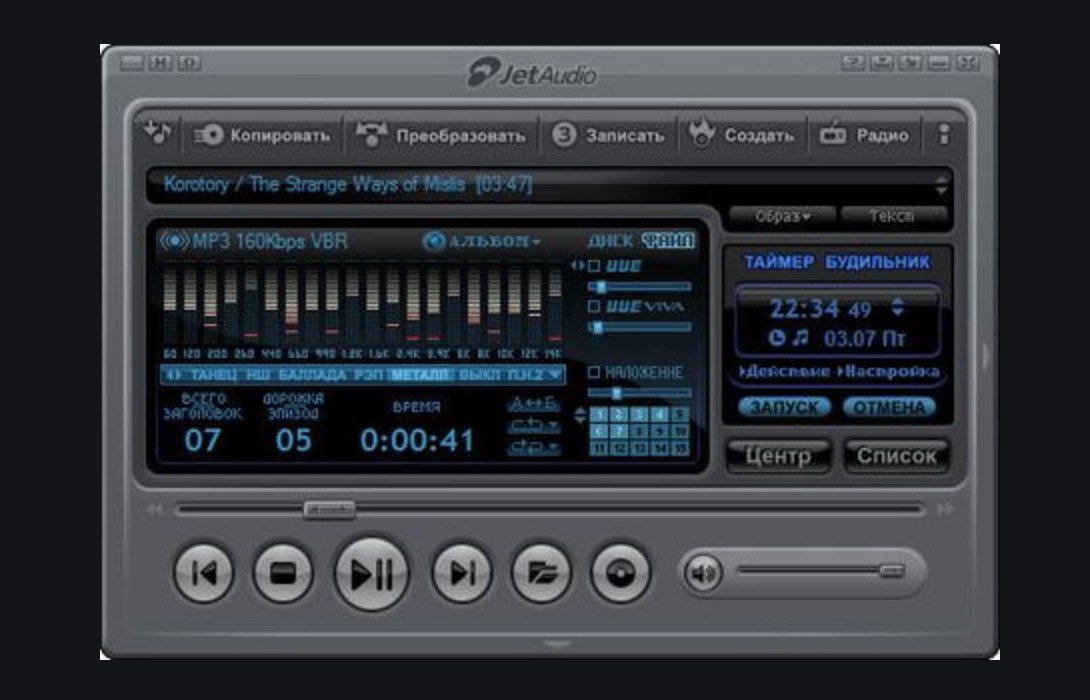Click the MP3 160Kbps VBR sound indicator
The image size is (1090, 700).
[x=253, y=241]
